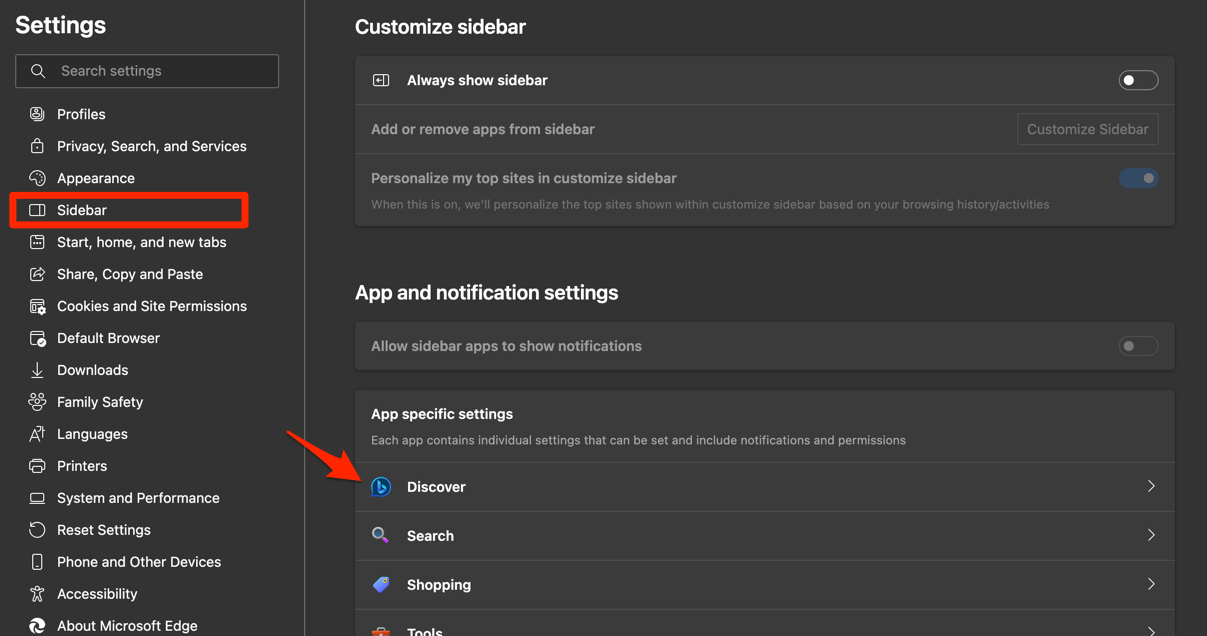Open Share, Copy and Paste settings
1207x636 pixels.
(130, 274)
